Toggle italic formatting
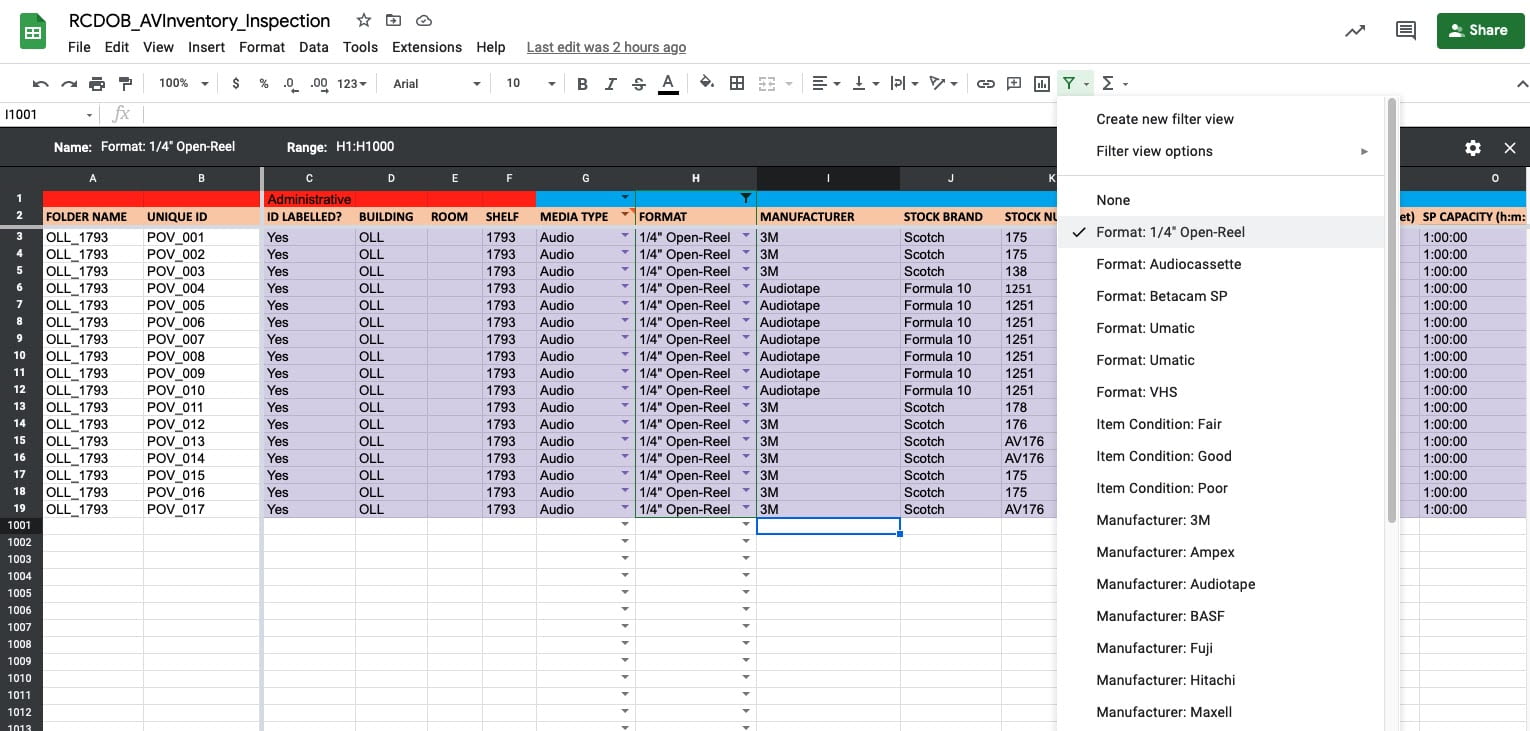The image size is (1530, 731). (x=610, y=84)
